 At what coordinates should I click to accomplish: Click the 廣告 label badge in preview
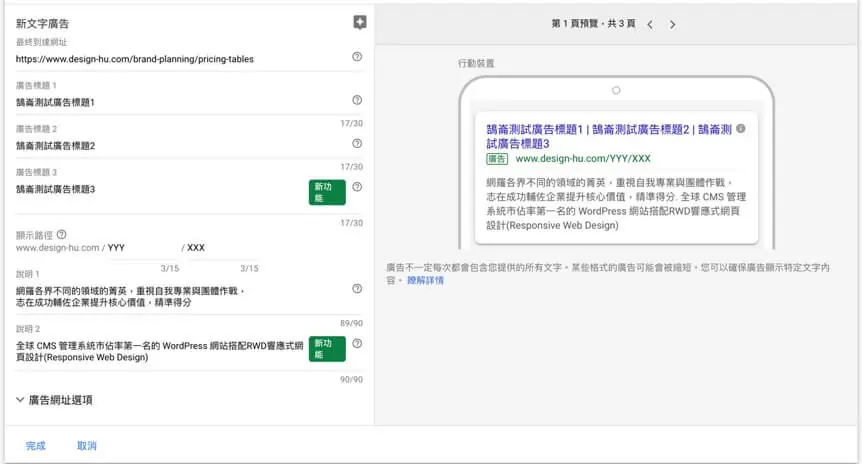tap(497, 159)
